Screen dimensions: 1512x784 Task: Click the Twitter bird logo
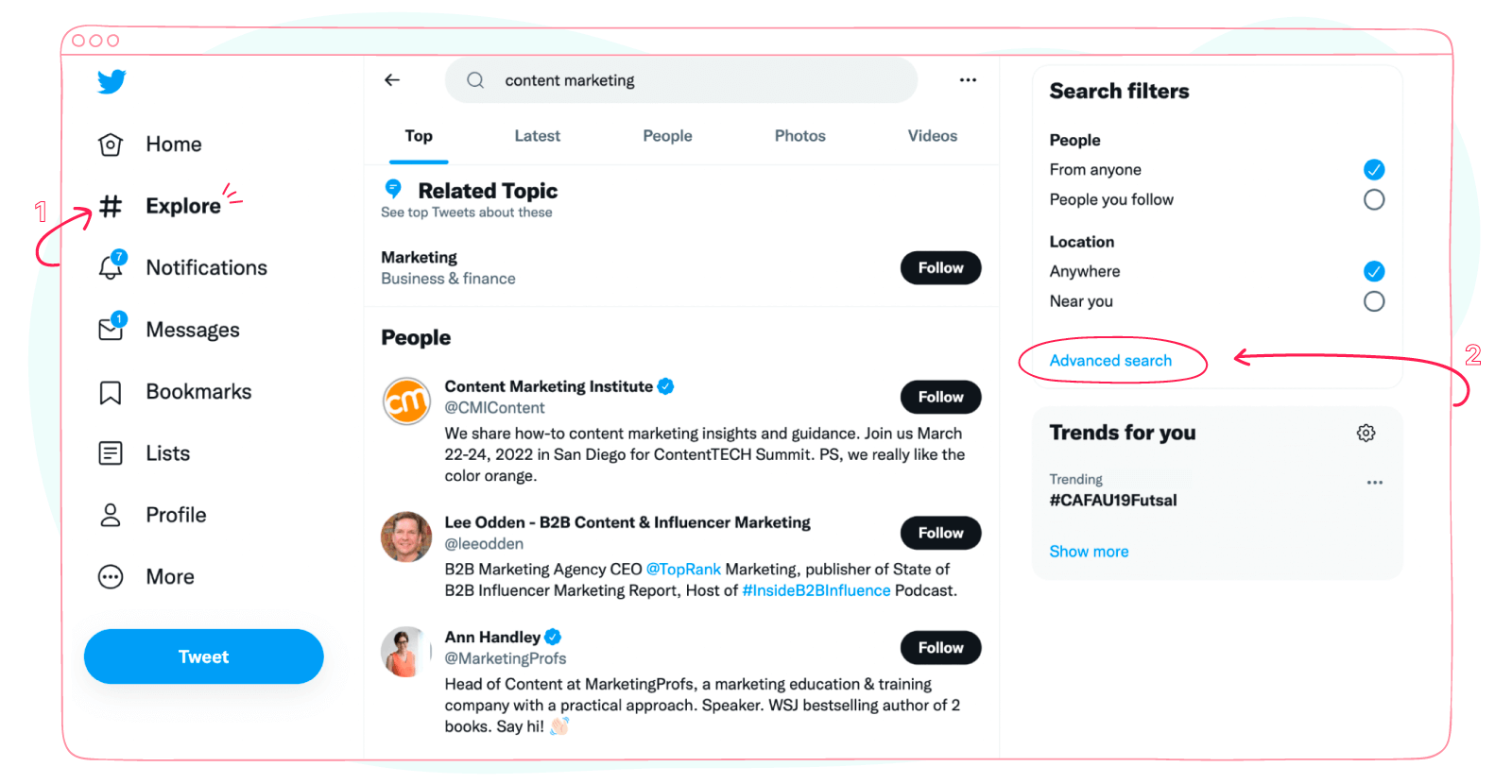(111, 81)
